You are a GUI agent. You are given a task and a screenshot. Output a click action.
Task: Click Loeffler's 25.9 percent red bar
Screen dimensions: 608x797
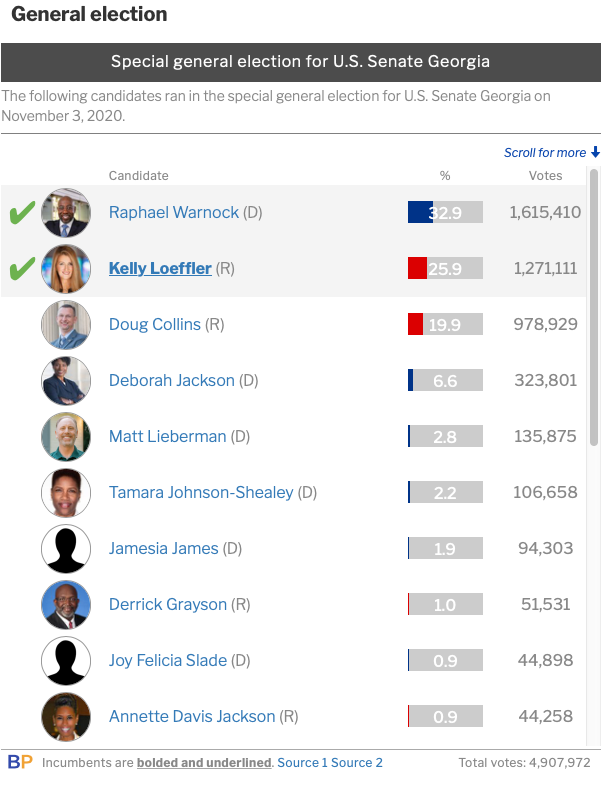coord(445,268)
